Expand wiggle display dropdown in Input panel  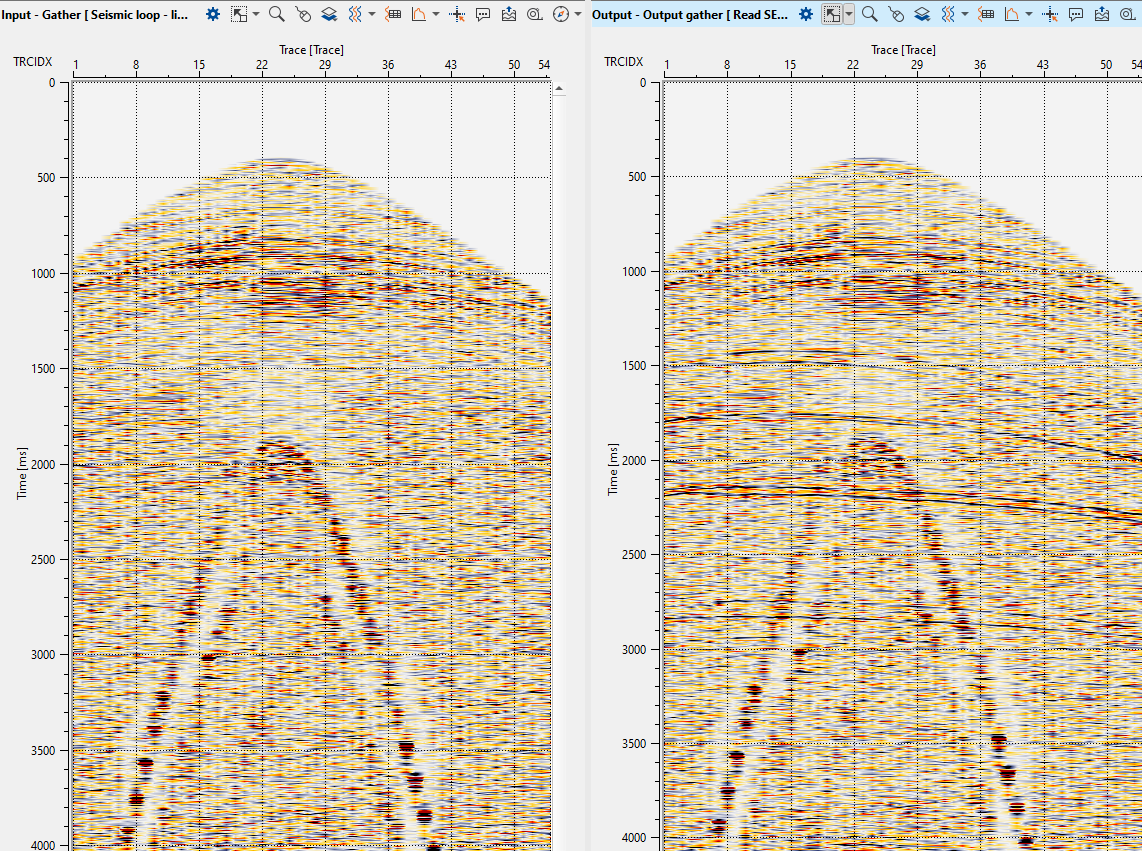(372, 14)
